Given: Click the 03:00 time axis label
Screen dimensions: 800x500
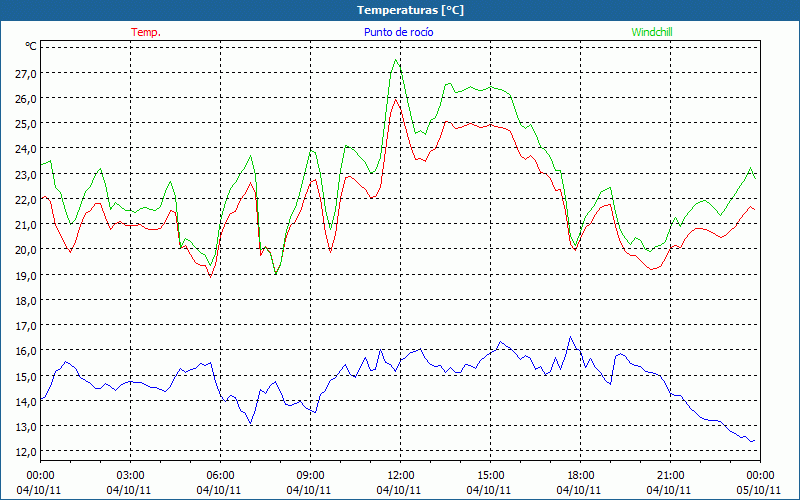Looking at the screenshot, I should pos(130,476).
